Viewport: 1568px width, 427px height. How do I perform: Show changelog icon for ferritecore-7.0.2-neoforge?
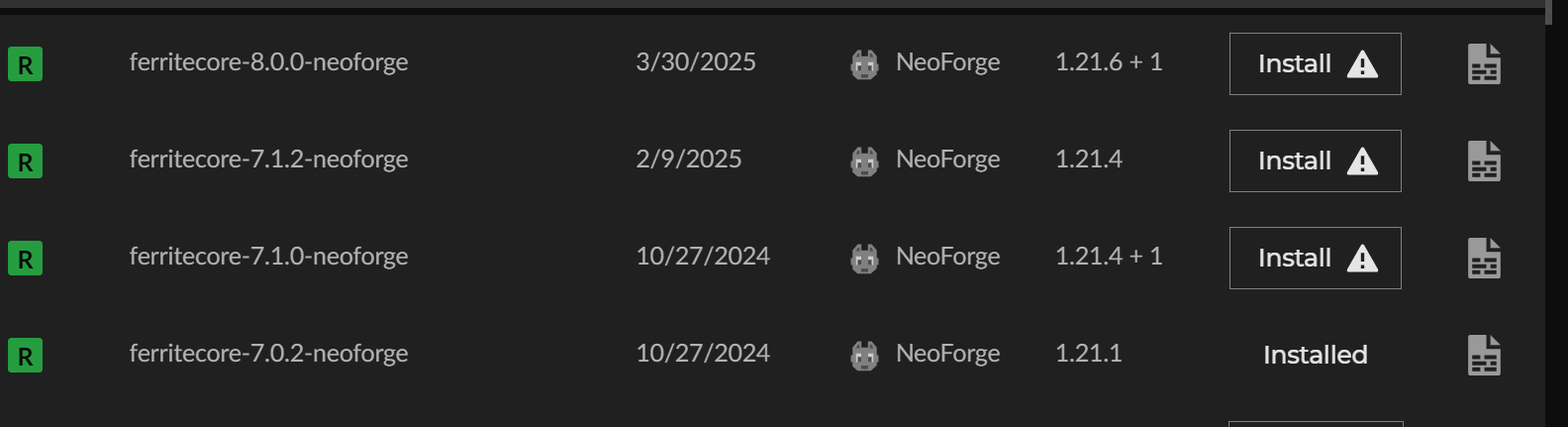click(x=1484, y=356)
